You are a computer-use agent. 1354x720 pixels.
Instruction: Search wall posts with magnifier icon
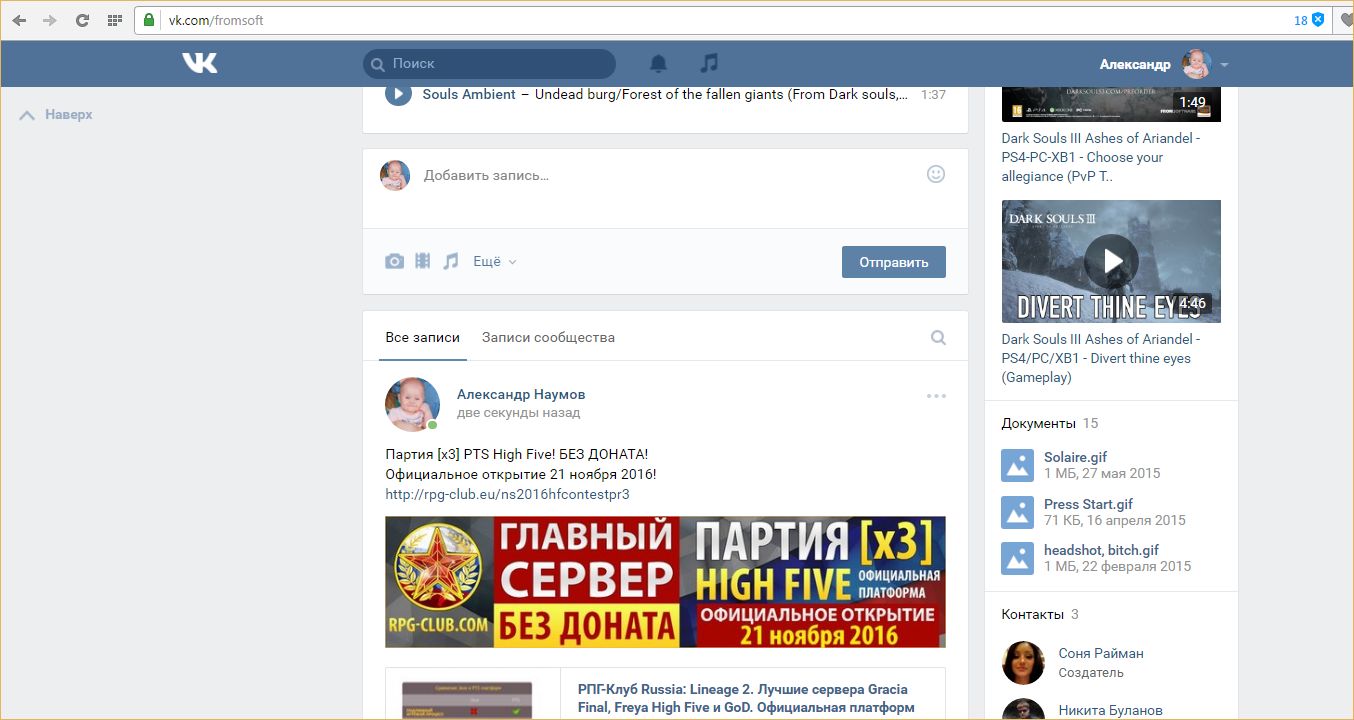tap(938, 338)
